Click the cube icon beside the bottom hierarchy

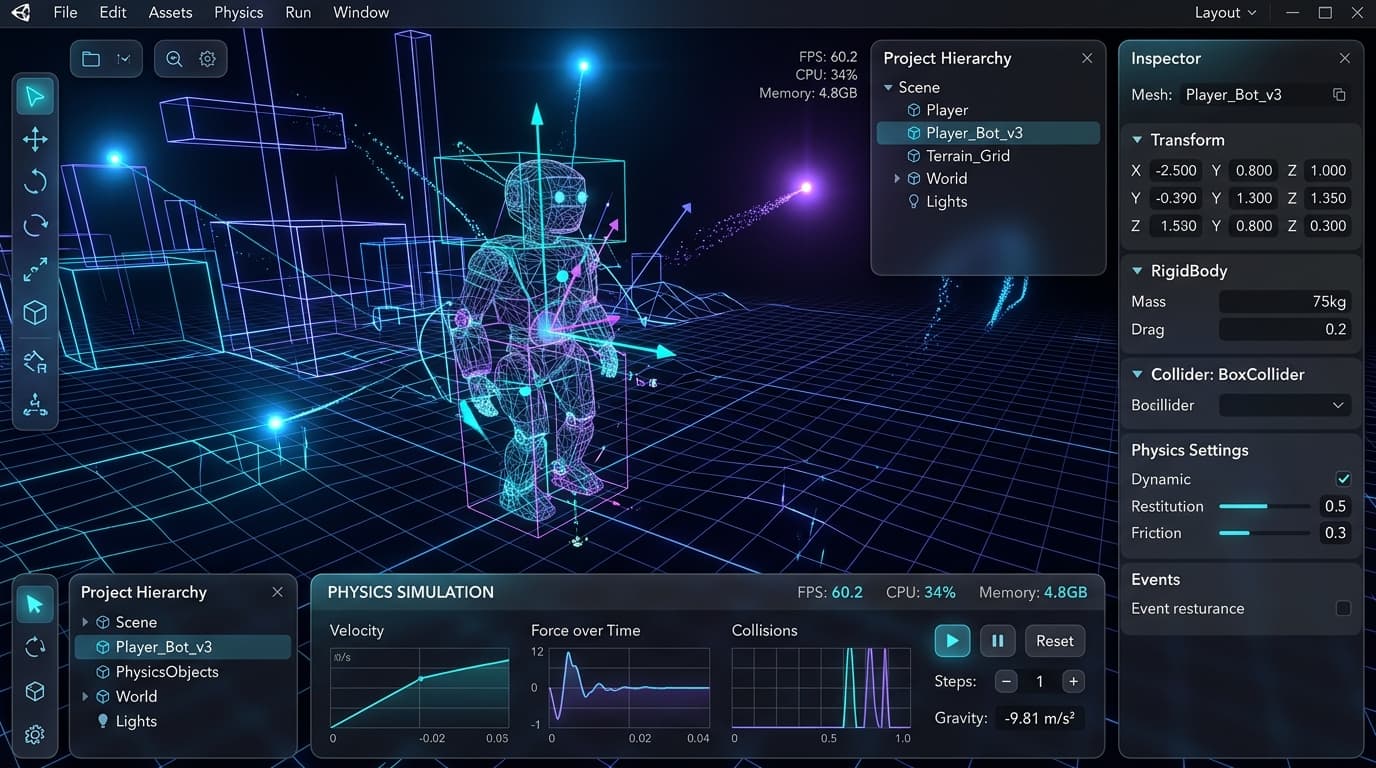coord(35,691)
